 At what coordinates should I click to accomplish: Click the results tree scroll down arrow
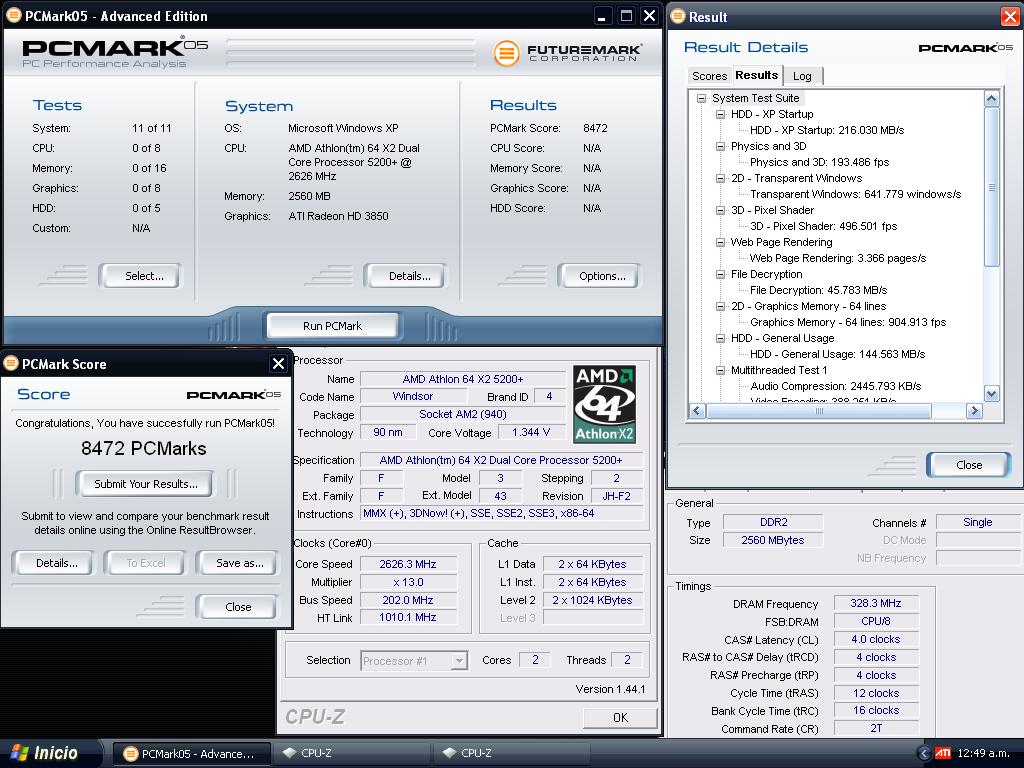pyautogui.click(x=991, y=394)
